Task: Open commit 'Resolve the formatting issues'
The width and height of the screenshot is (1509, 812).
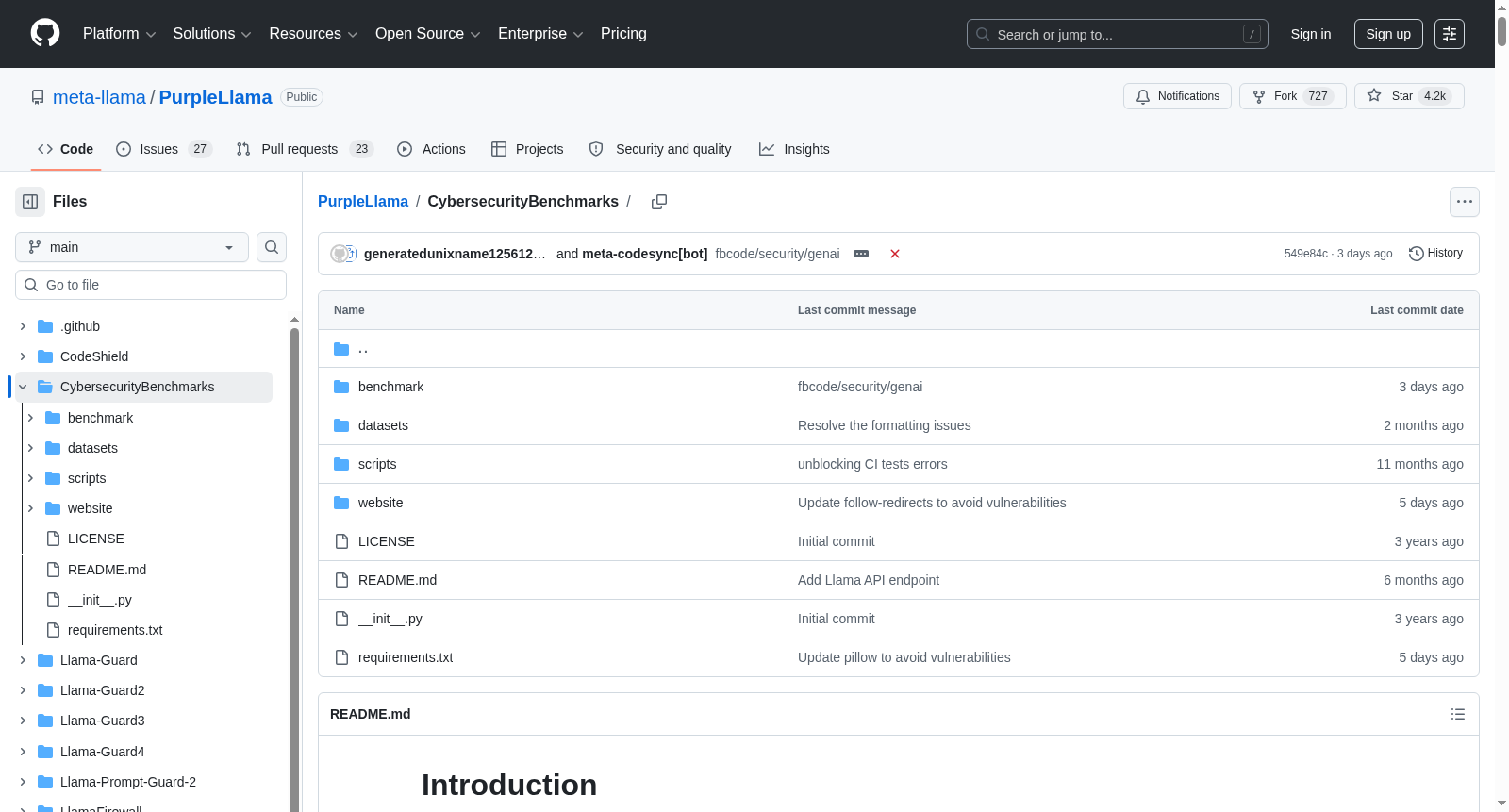Action: point(884,425)
